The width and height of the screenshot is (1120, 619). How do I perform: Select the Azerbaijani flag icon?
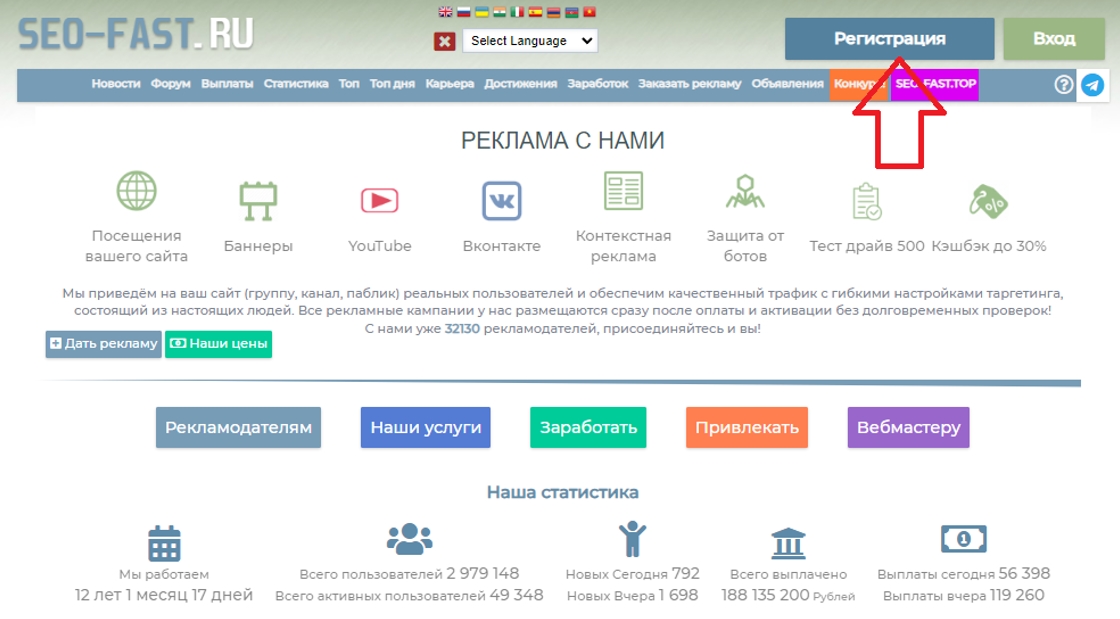[571, 12]
